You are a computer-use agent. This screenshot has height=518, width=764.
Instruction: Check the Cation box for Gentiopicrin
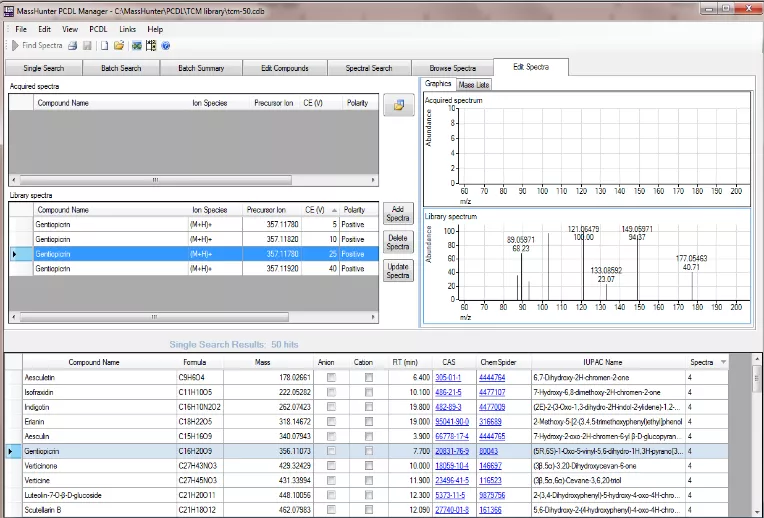pyautogui.click(x=369, y=452)
